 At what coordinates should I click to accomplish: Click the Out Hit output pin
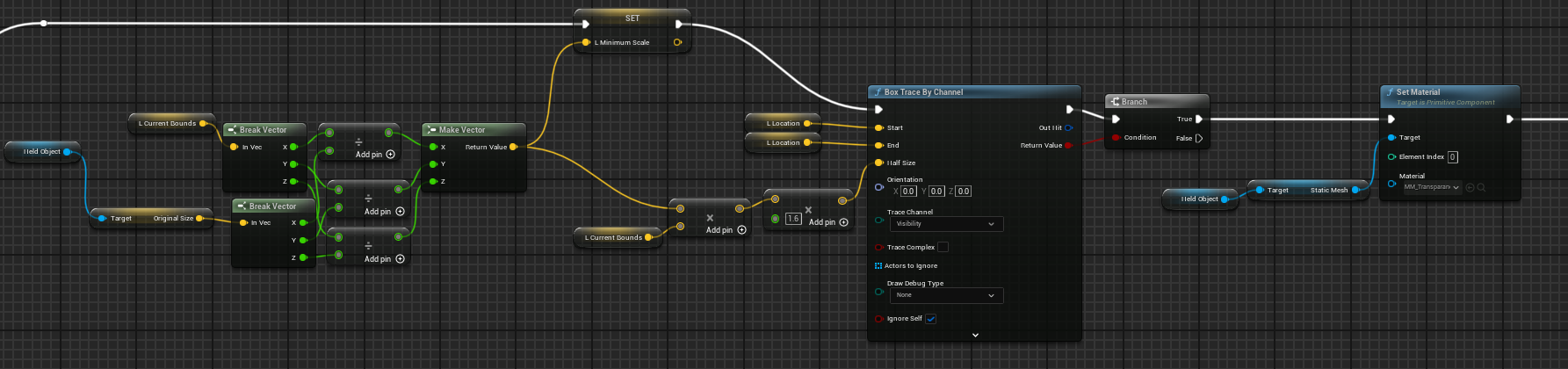1068,128
